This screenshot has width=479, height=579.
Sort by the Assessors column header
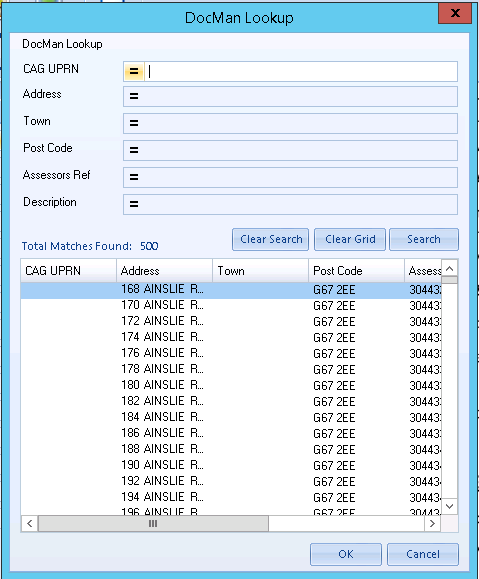coord(423,271)
